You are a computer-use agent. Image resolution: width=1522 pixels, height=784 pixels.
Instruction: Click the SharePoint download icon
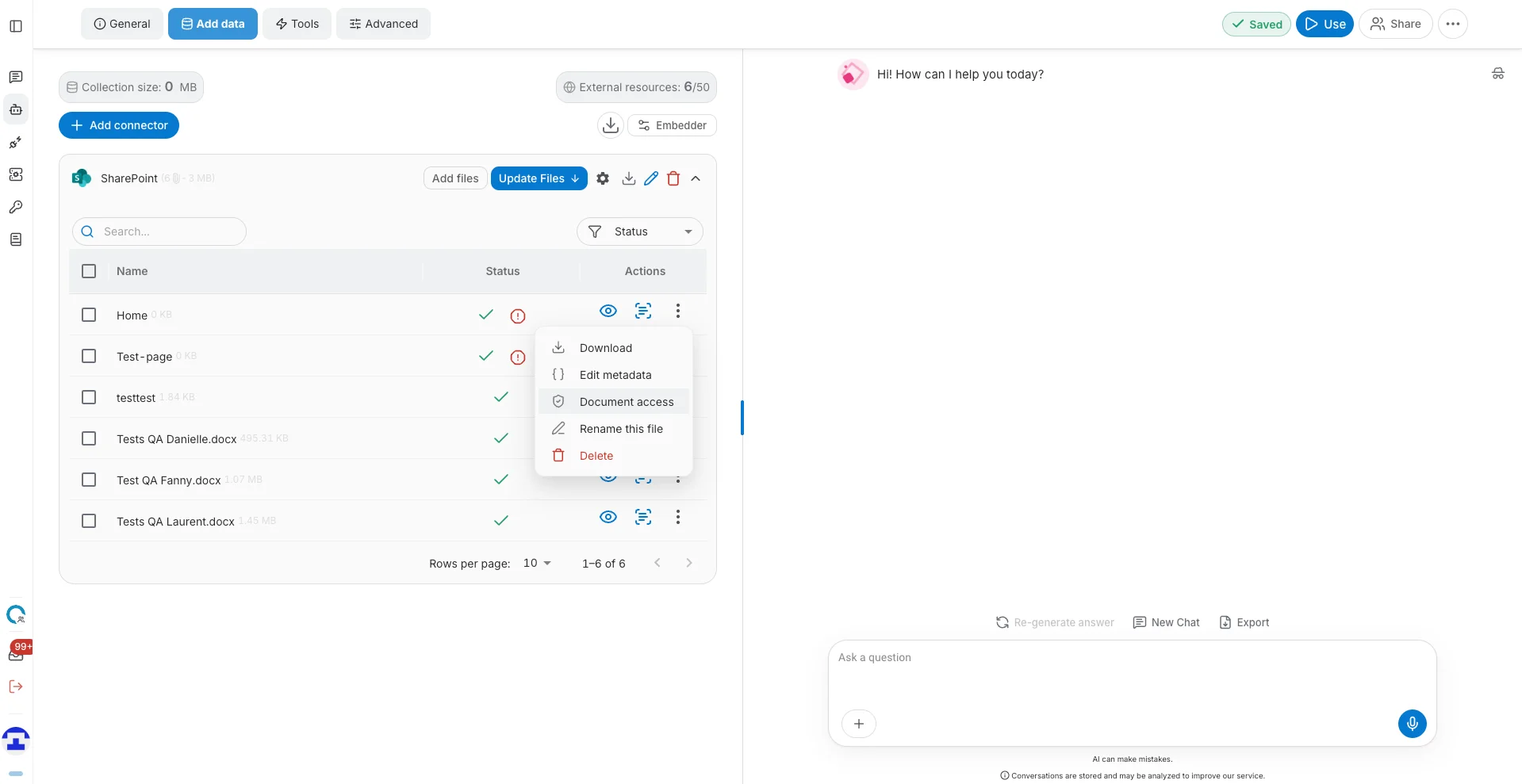(x=629, y=178)
